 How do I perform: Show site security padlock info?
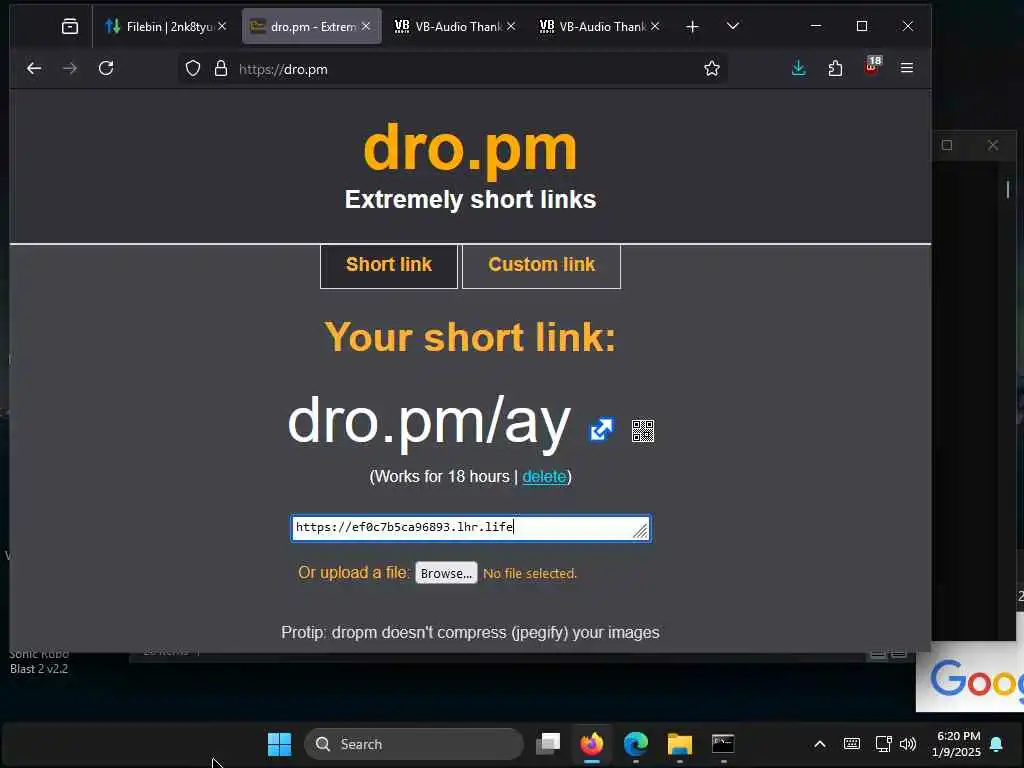221,69
